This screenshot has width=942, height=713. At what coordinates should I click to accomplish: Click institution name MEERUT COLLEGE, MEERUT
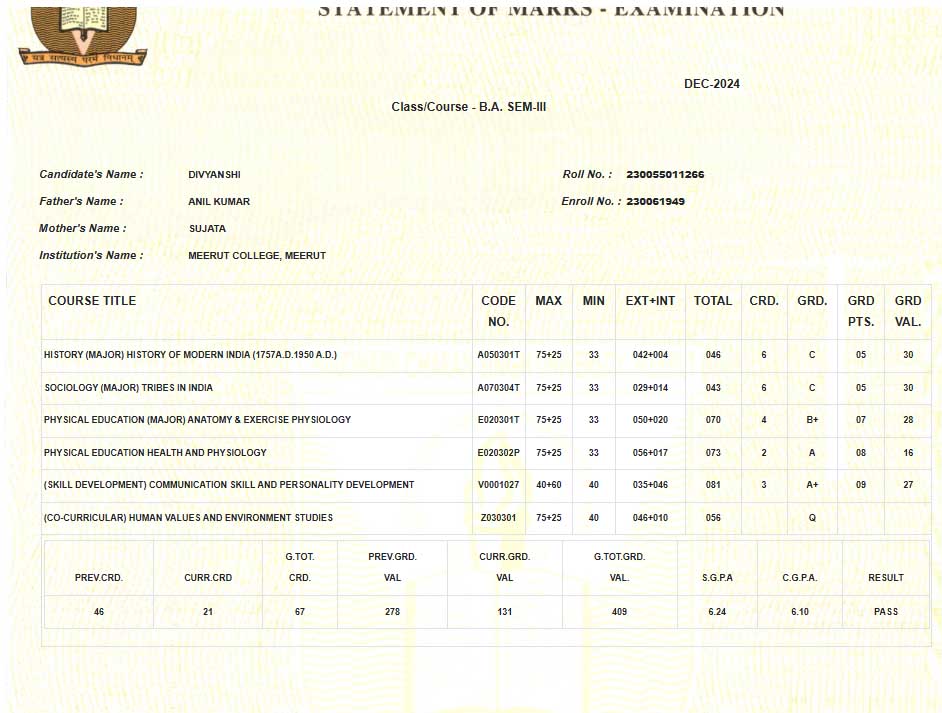click(257, 256)
